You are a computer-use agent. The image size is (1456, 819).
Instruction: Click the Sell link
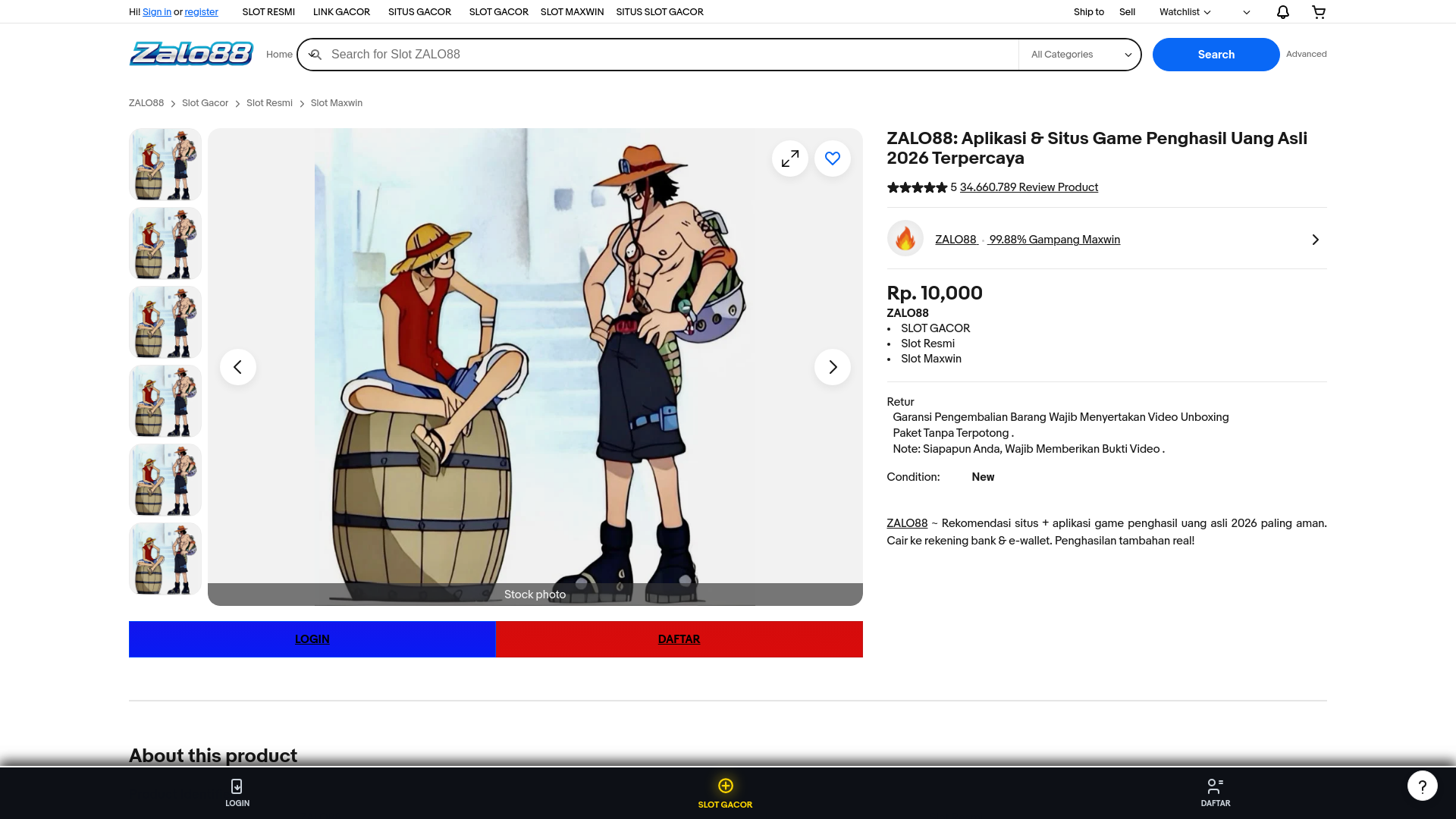1127,12
